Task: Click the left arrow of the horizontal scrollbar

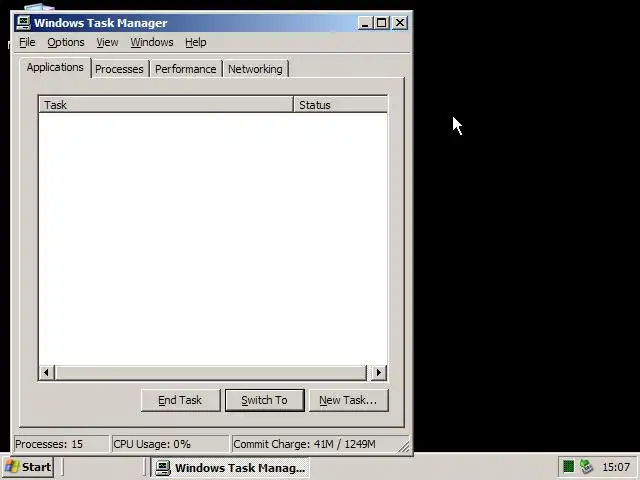Action: tap(47, 372)
